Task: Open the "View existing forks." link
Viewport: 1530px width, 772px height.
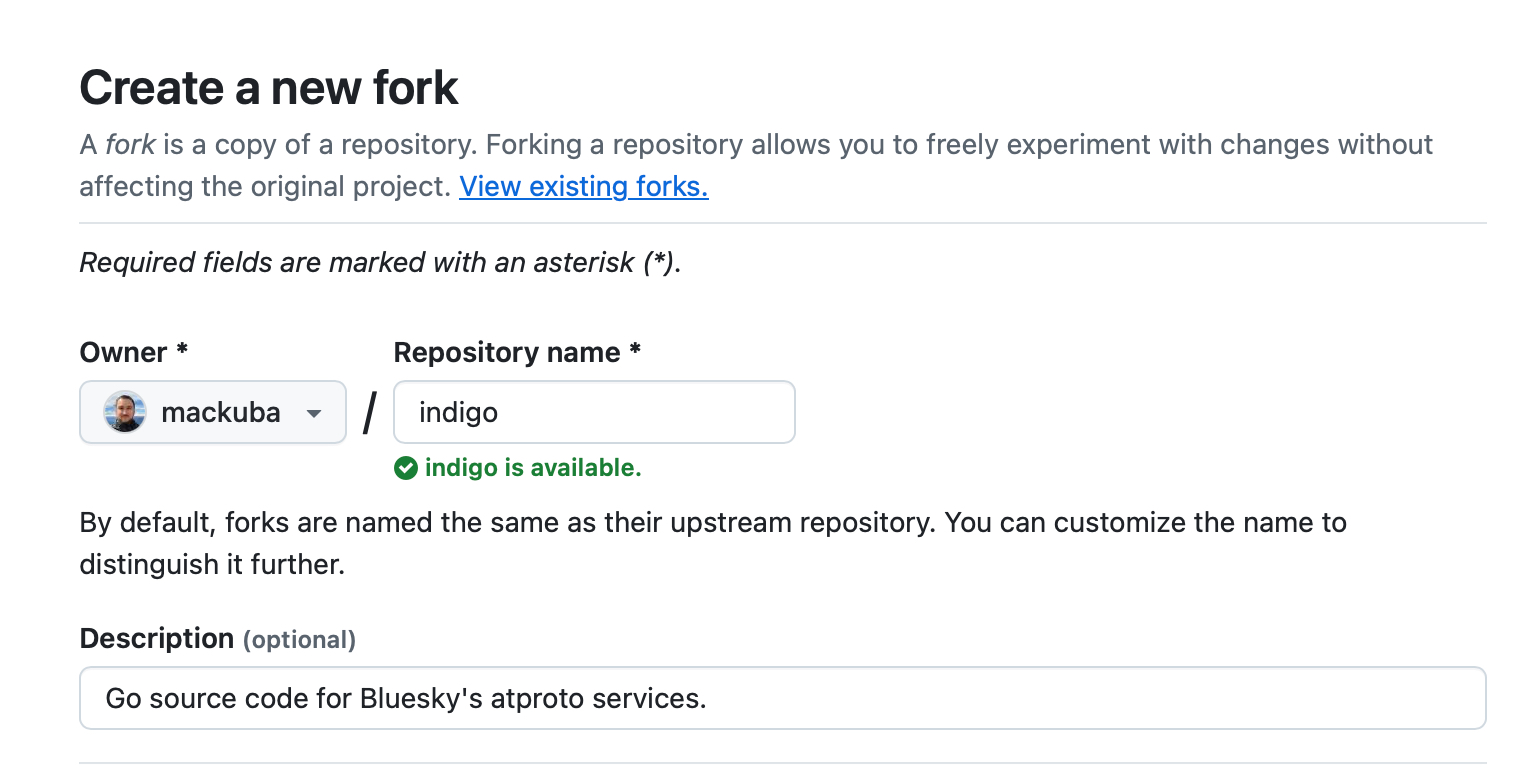Action: pyautogui.click(x=583, y=187)
